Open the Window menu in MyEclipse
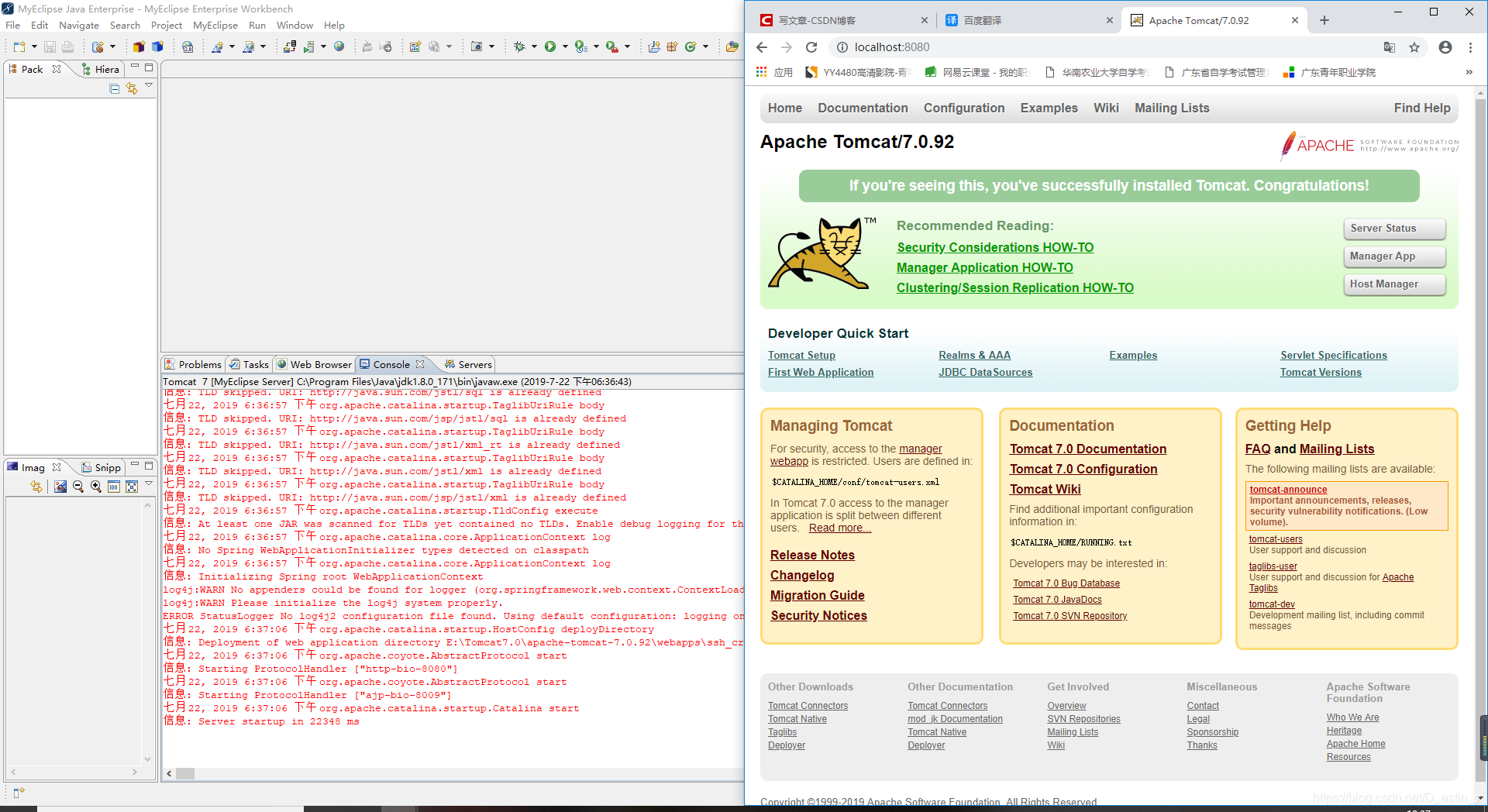 pyautogui.click(x=294, y=26)
